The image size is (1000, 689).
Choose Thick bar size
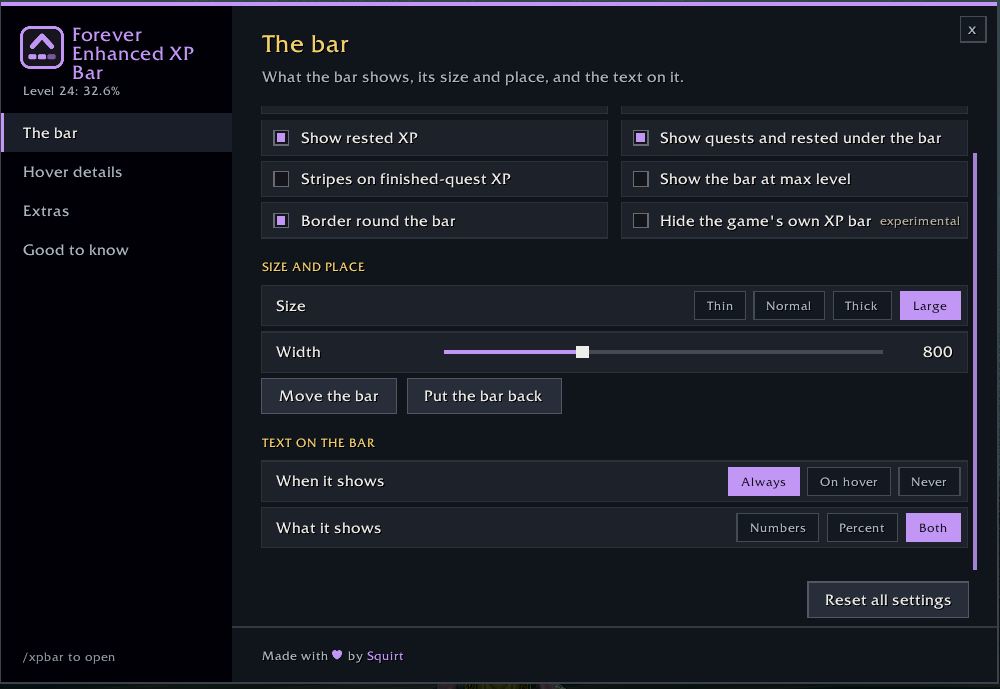click(x=862, y=306)
